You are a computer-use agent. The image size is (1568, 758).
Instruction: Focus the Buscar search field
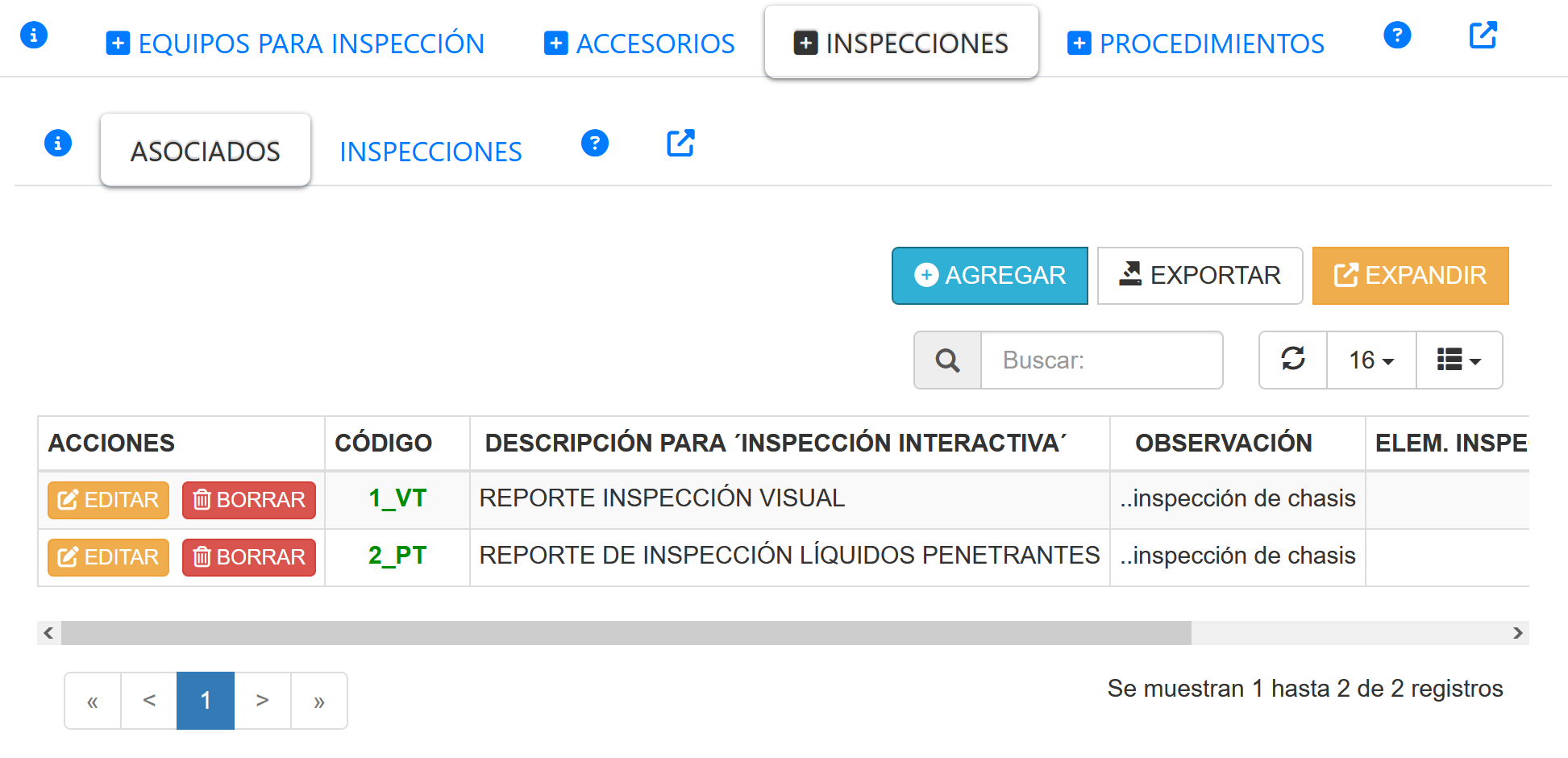click(x=1101, y=360)
